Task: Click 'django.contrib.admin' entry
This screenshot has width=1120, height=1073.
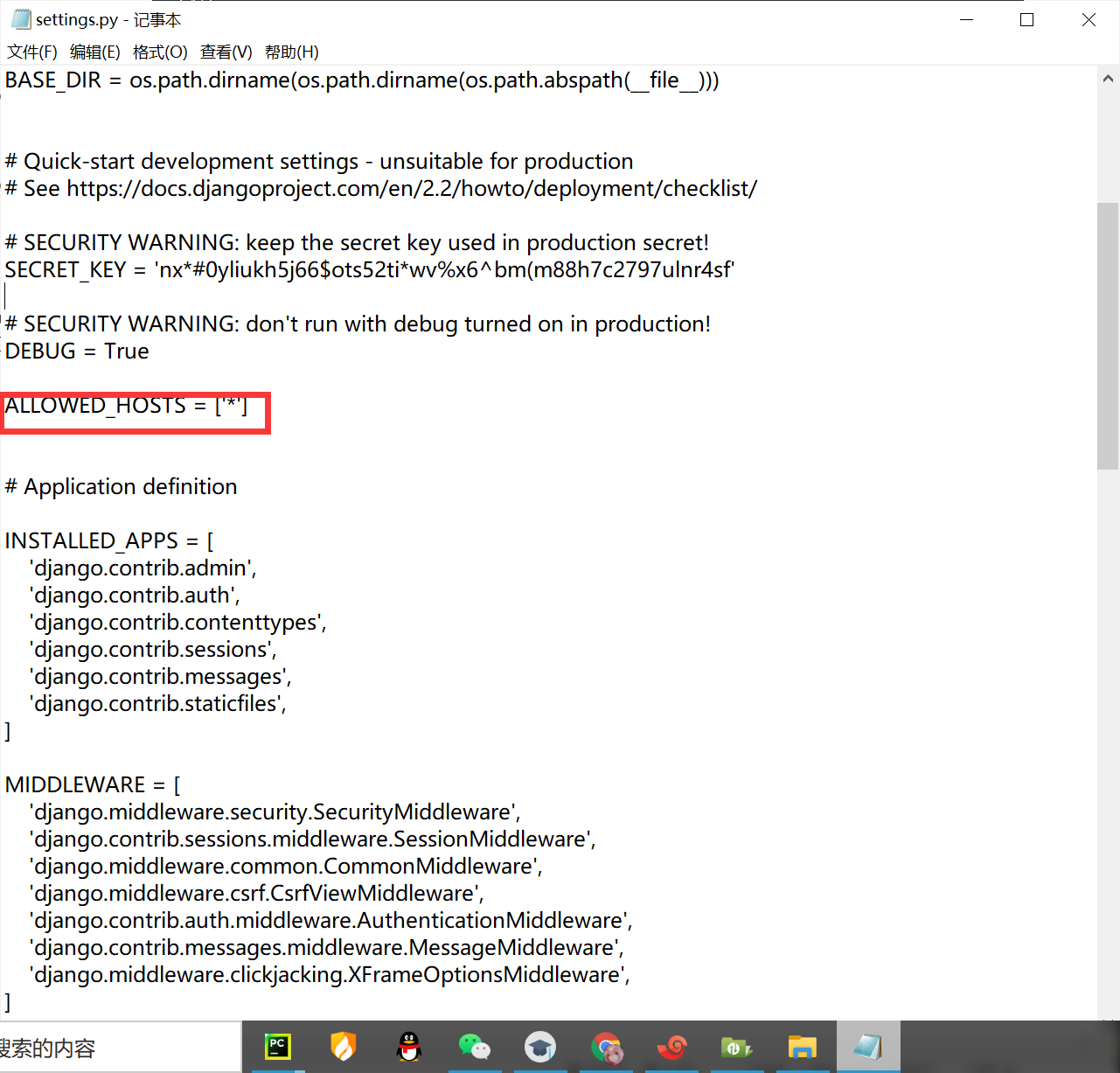Action: (143, 568)
